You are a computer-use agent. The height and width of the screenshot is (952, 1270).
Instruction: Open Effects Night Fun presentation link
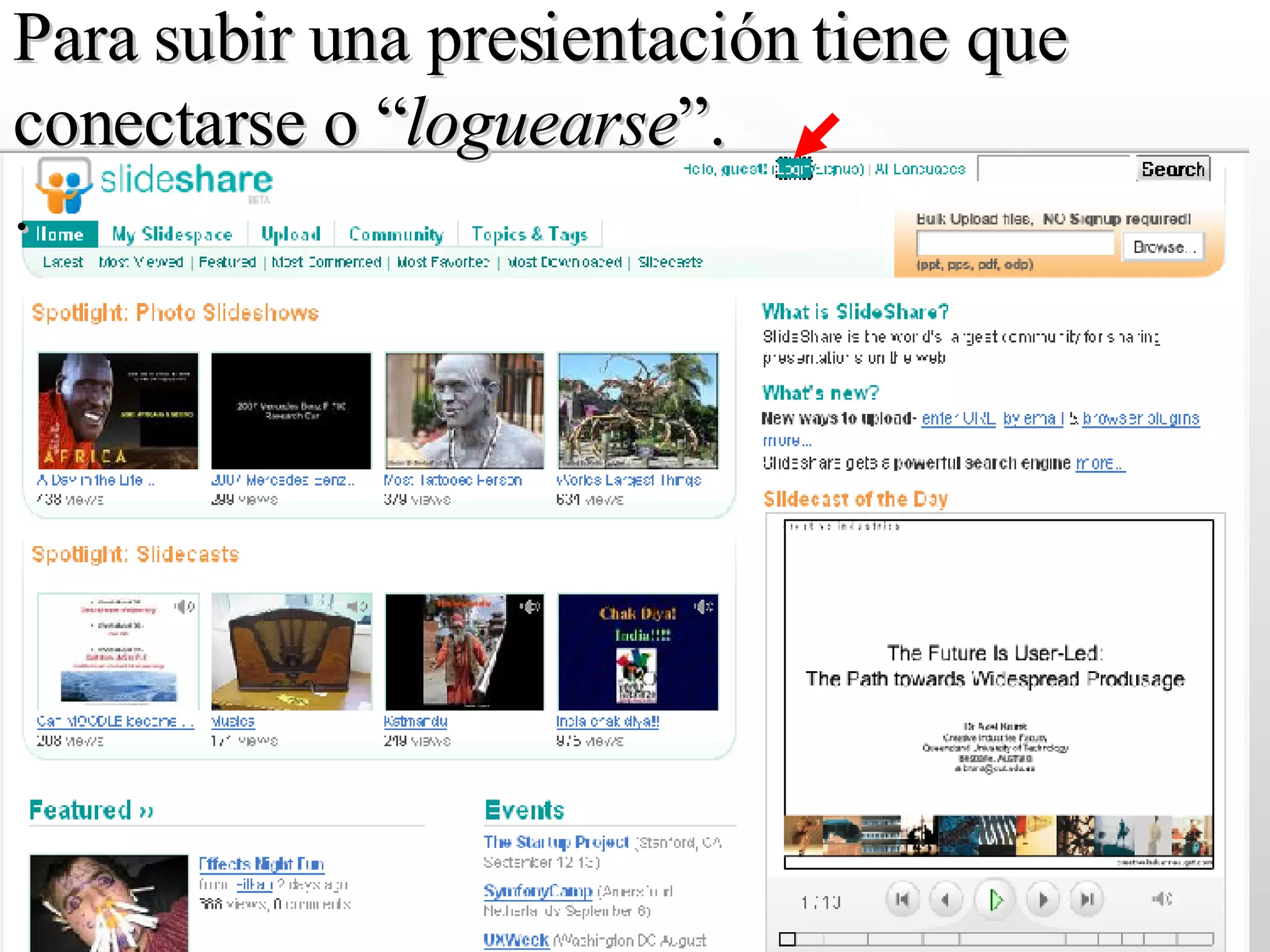click(x=261, y=864)
